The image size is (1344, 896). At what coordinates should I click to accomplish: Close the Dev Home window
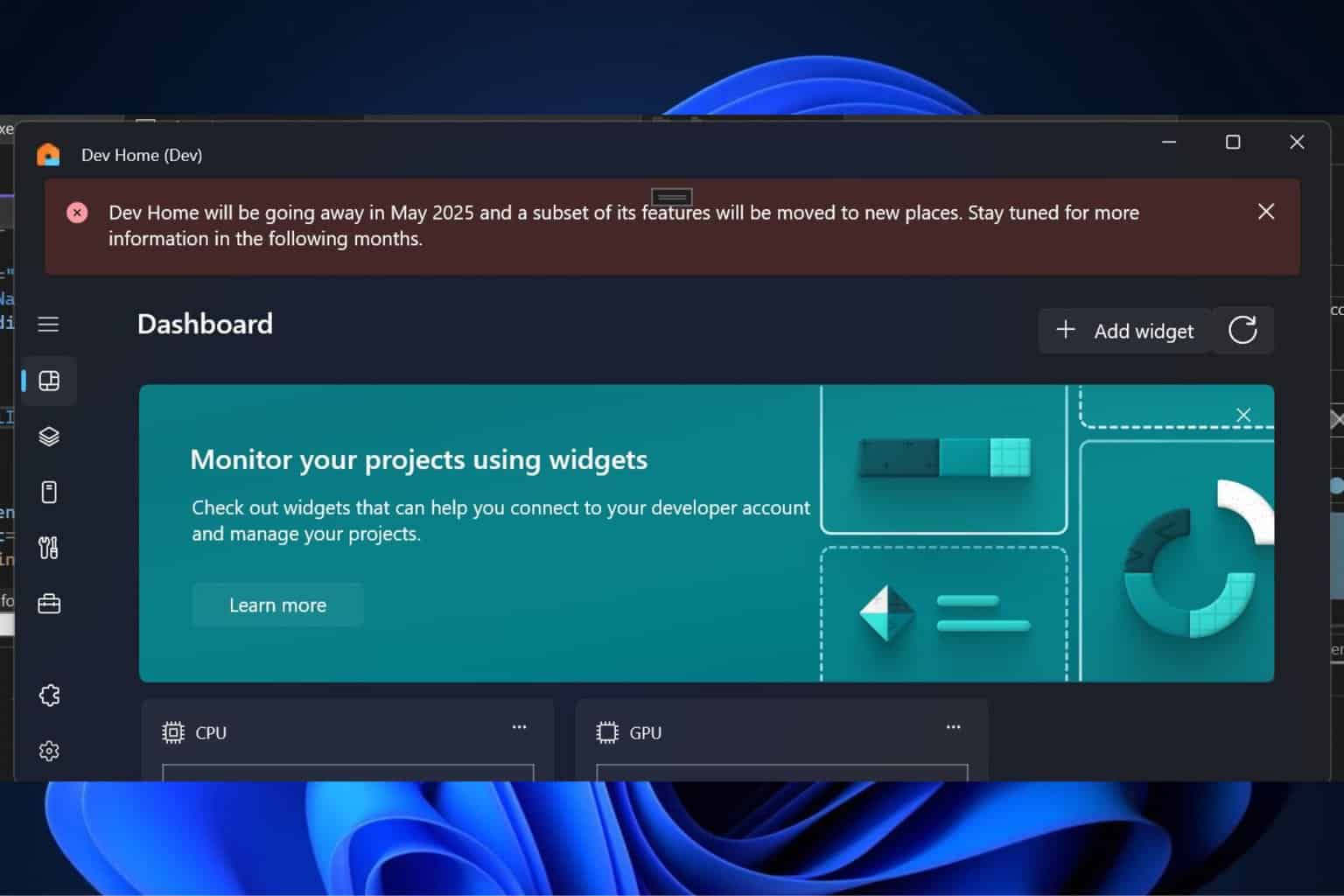tap(1297, 142)
